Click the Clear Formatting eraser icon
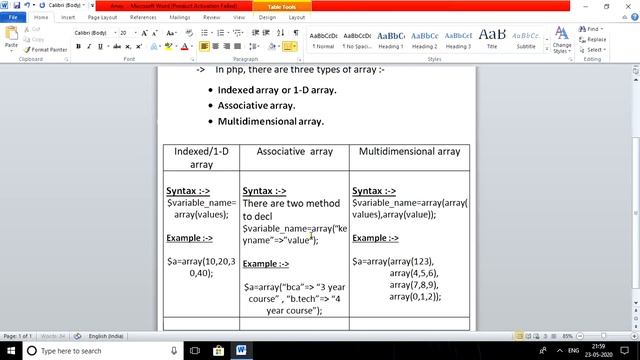The height and width of the screenshot is (360, 640). click(189, 33)
